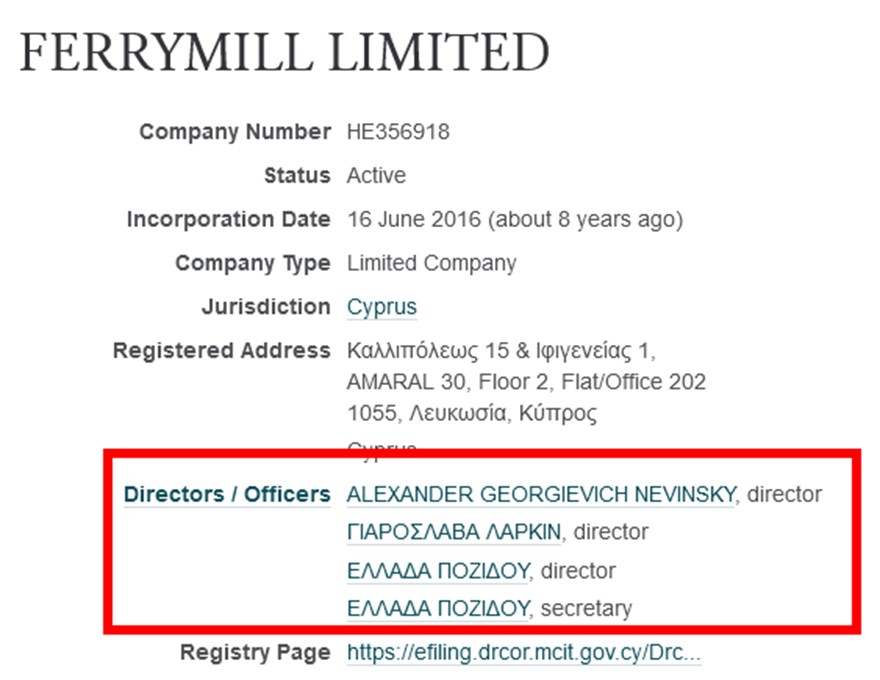Image resolution: width=880 pixels, height=680 pixels.
Task: Click the Jurisdiction label
Action: (264, 307)
